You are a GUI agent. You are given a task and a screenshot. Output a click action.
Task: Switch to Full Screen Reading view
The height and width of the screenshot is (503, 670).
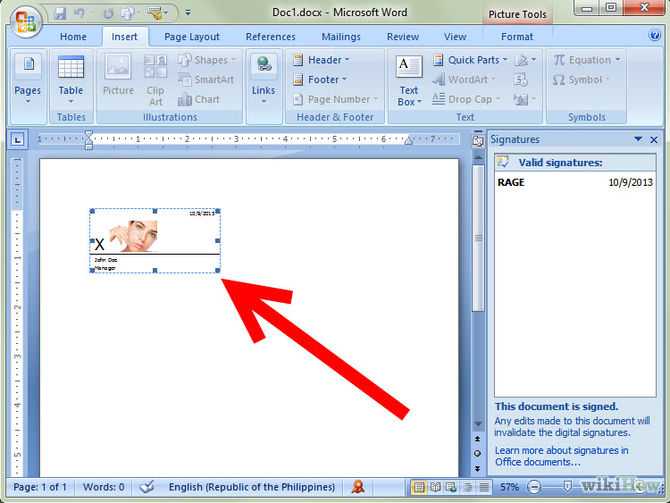tap(435, 487)
